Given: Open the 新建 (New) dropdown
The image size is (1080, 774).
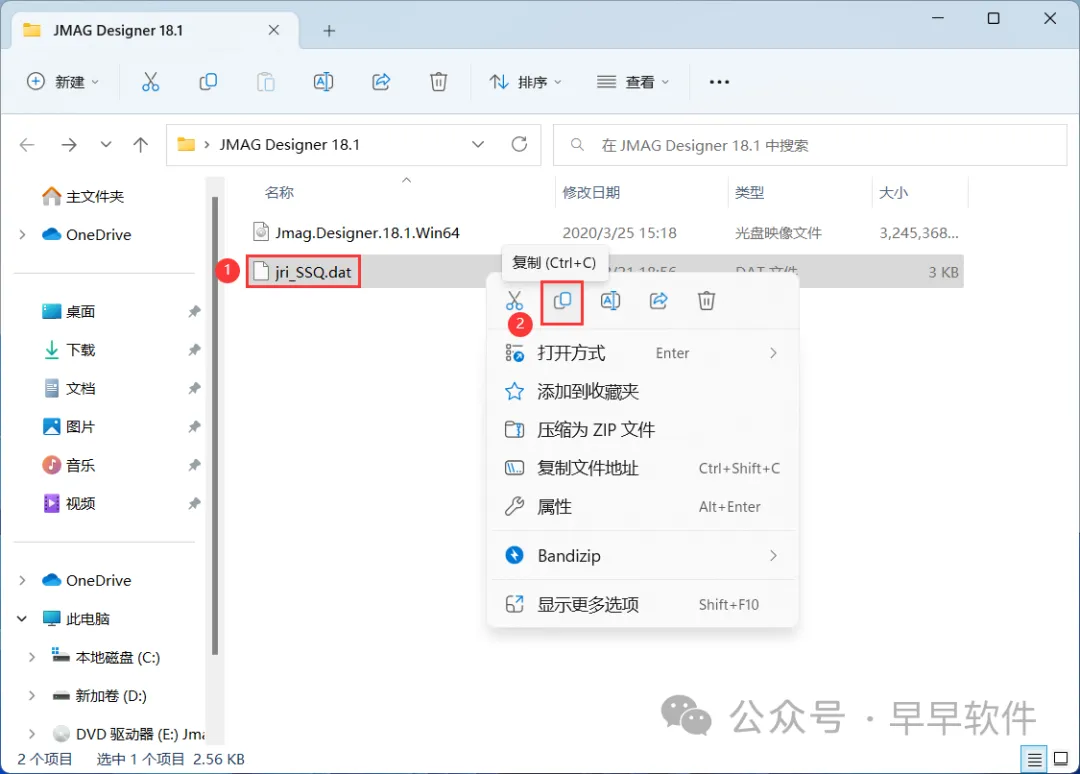Looking at the screenshot, I should tap(63, 82).
